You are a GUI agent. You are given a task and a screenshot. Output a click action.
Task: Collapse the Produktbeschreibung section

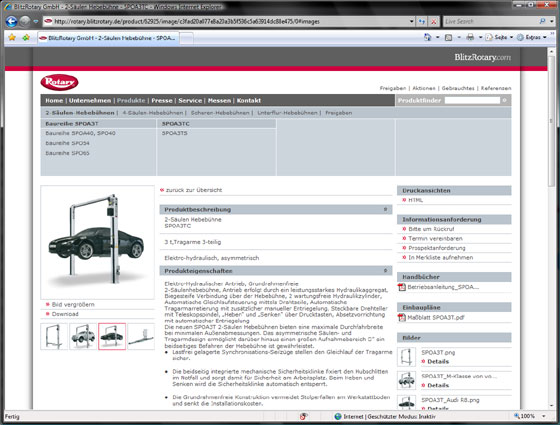coord(385,209)
